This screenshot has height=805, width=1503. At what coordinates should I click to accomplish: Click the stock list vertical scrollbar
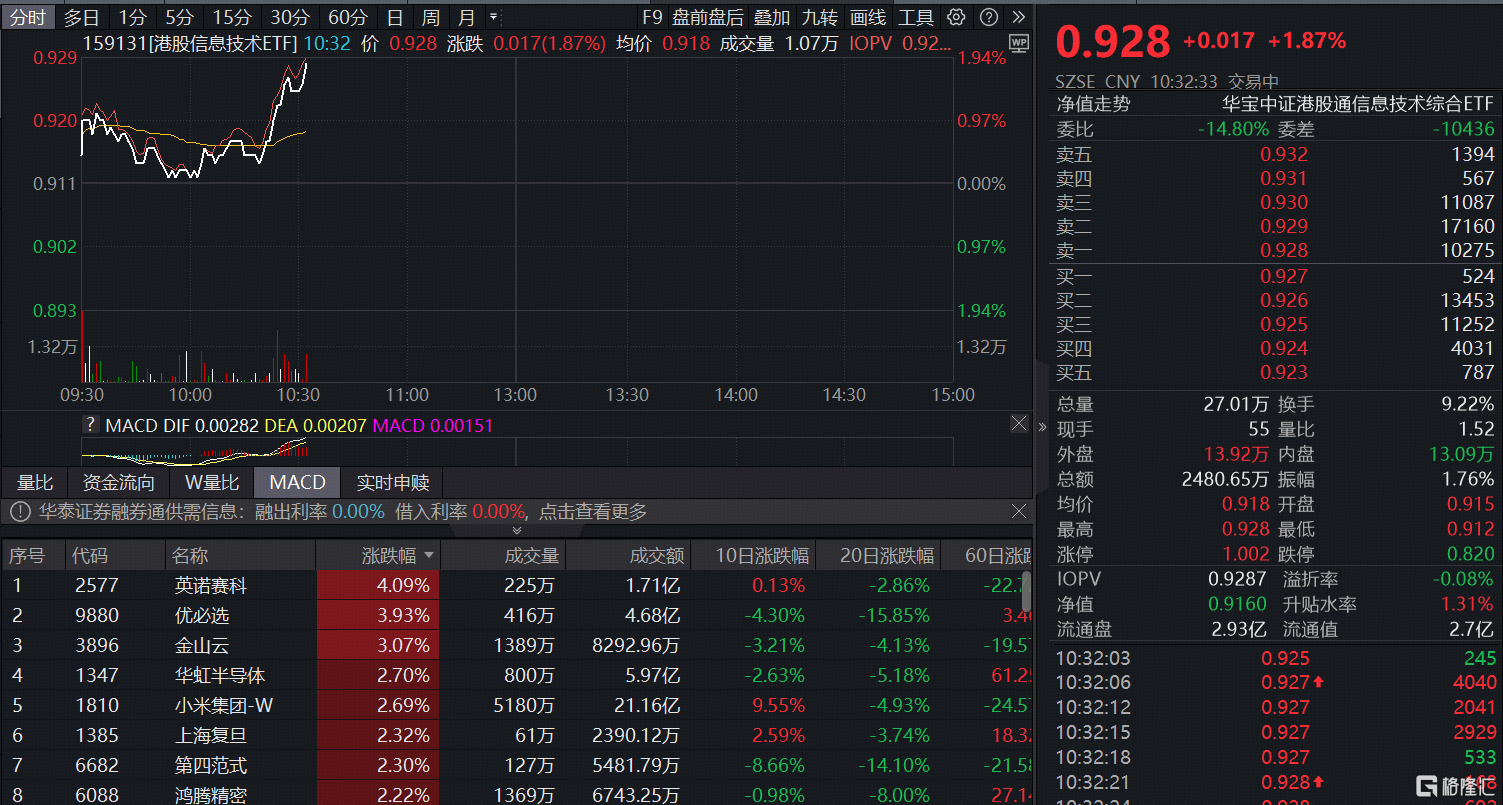click(x=1026, y=592)
